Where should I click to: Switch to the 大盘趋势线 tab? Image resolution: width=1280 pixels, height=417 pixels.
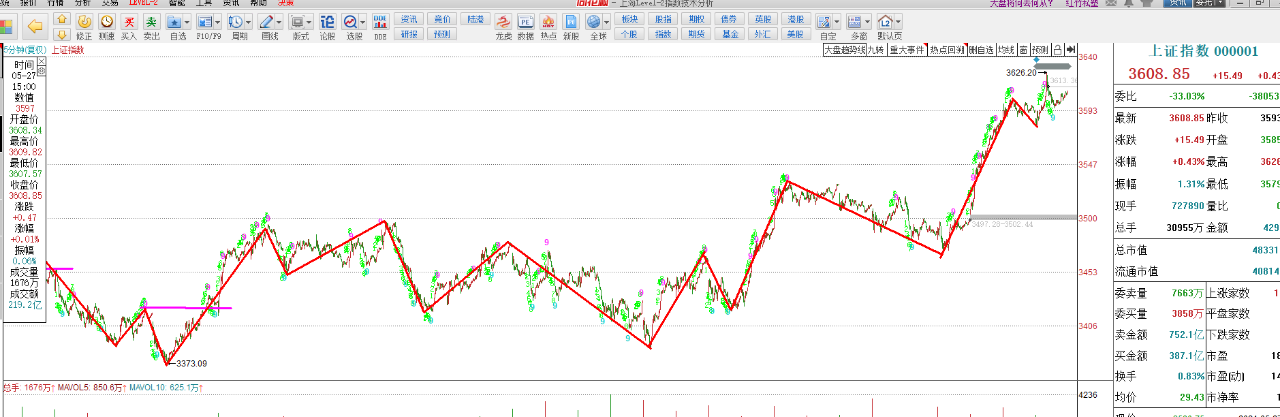[843, 49]
